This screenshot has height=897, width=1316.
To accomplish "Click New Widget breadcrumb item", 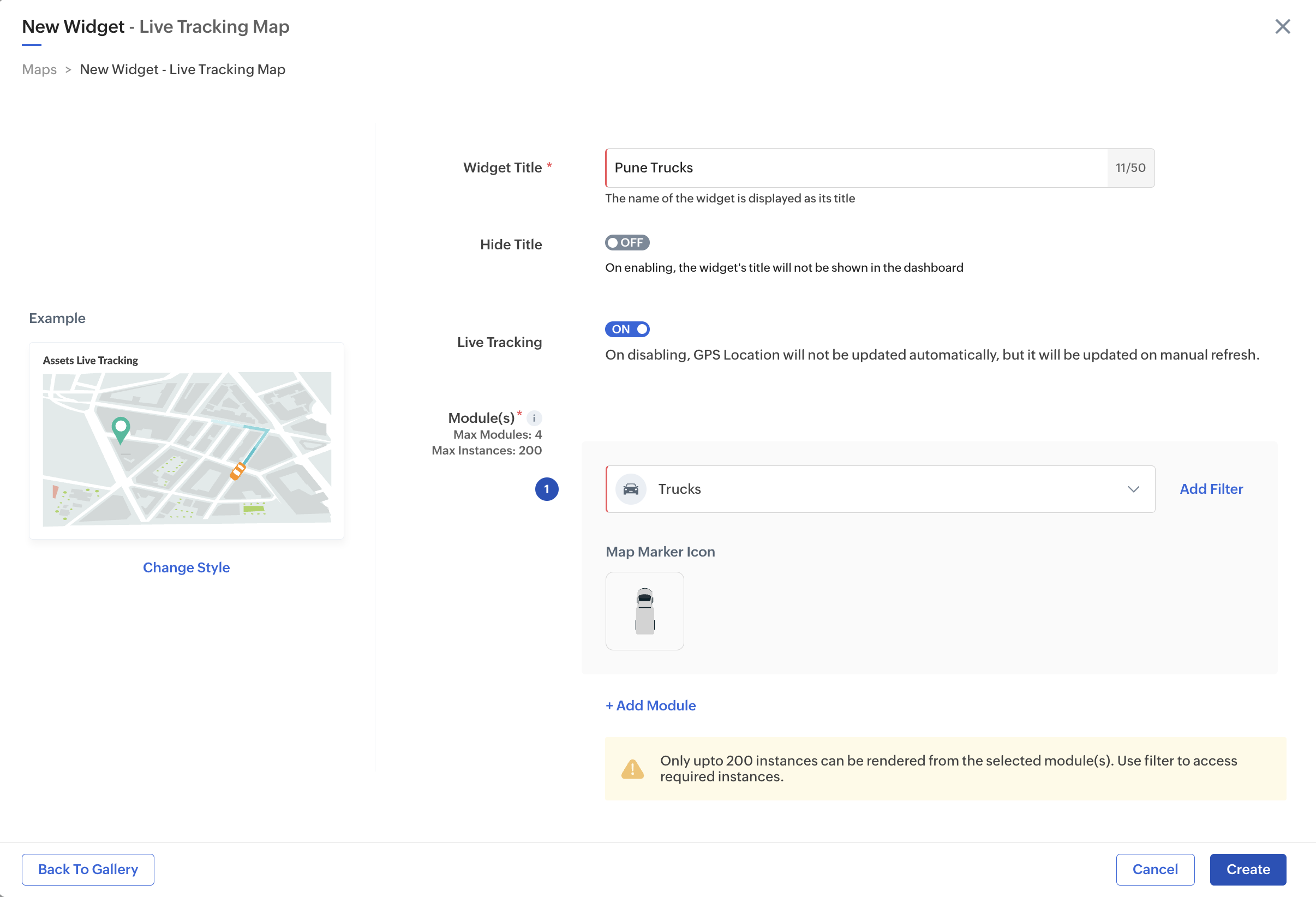I will coord(182,69).
